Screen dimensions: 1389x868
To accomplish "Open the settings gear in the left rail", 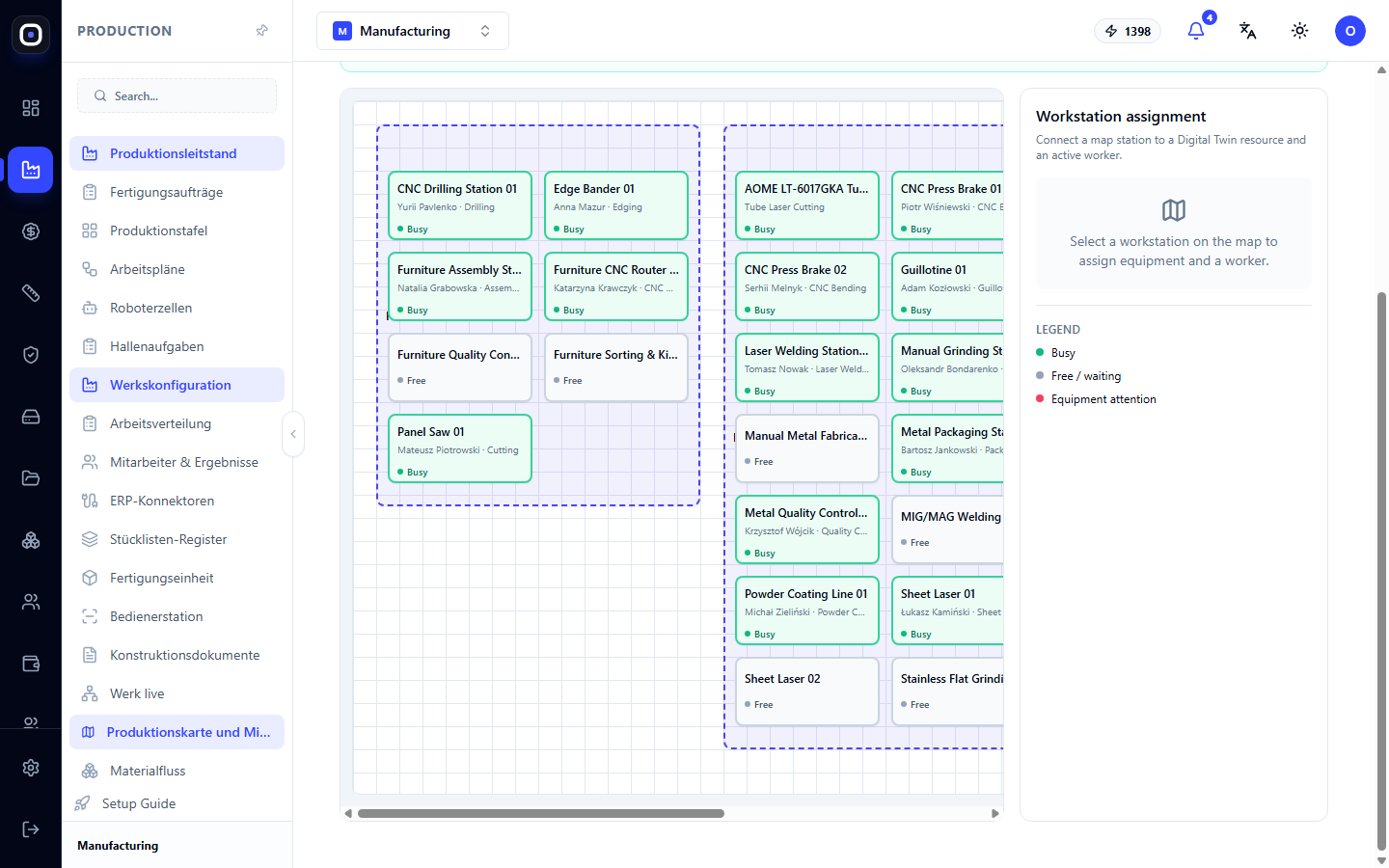I will 31,768.
